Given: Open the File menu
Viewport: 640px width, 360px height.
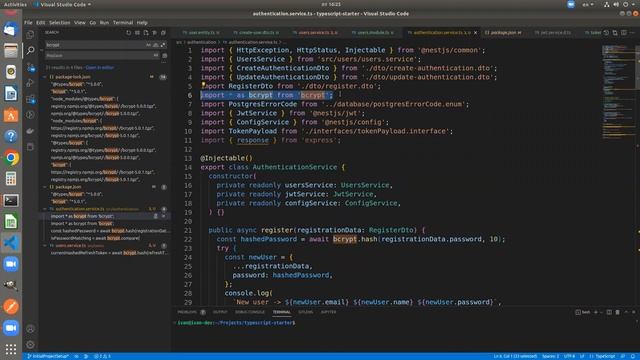Looking at the screenshot, I should 28,22.
